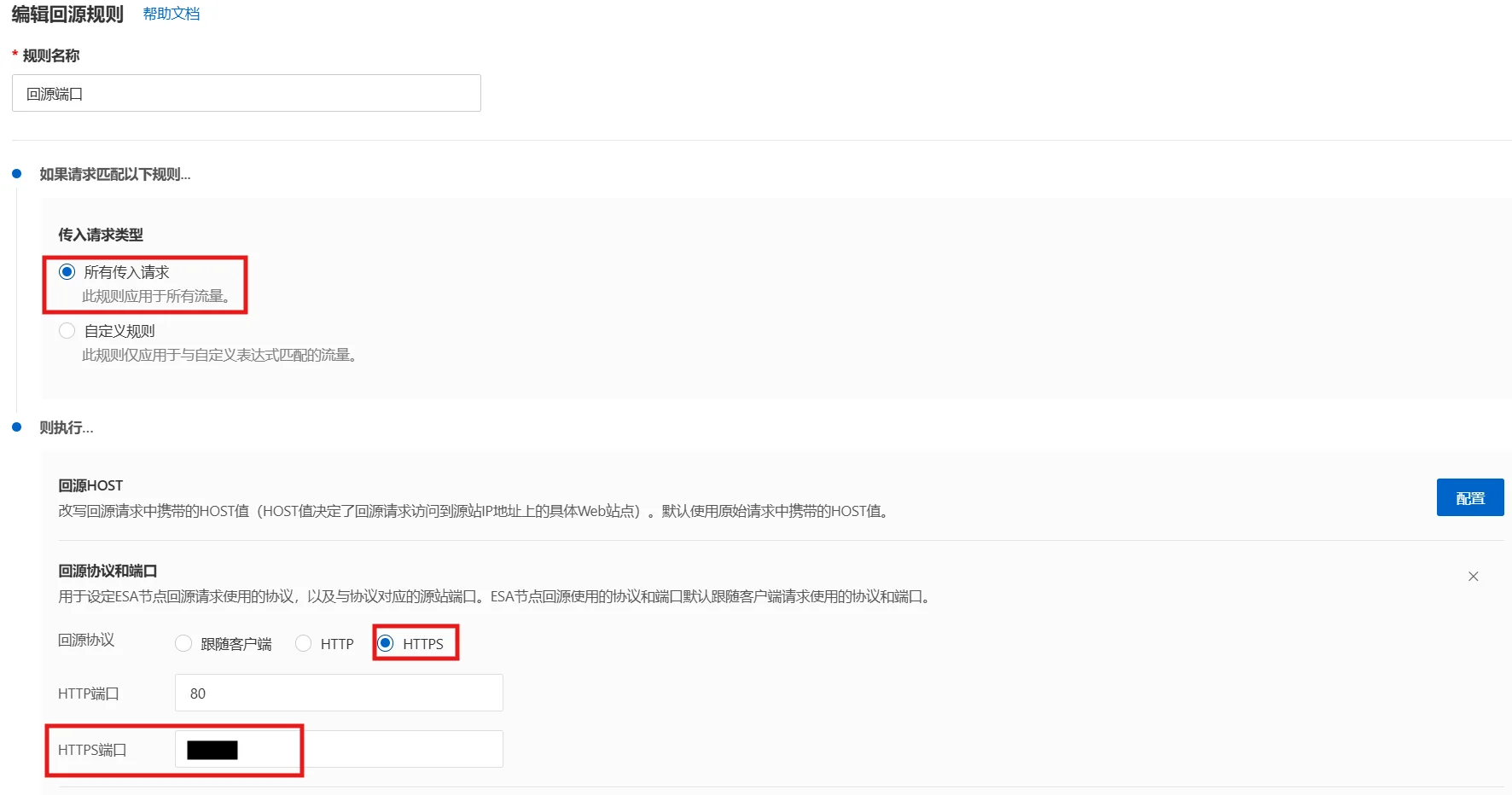This screenshot has width=1512, height=795.
Task: Click the blue bullet beside 如果请求匹配以下规则
Action: (16, 174)
